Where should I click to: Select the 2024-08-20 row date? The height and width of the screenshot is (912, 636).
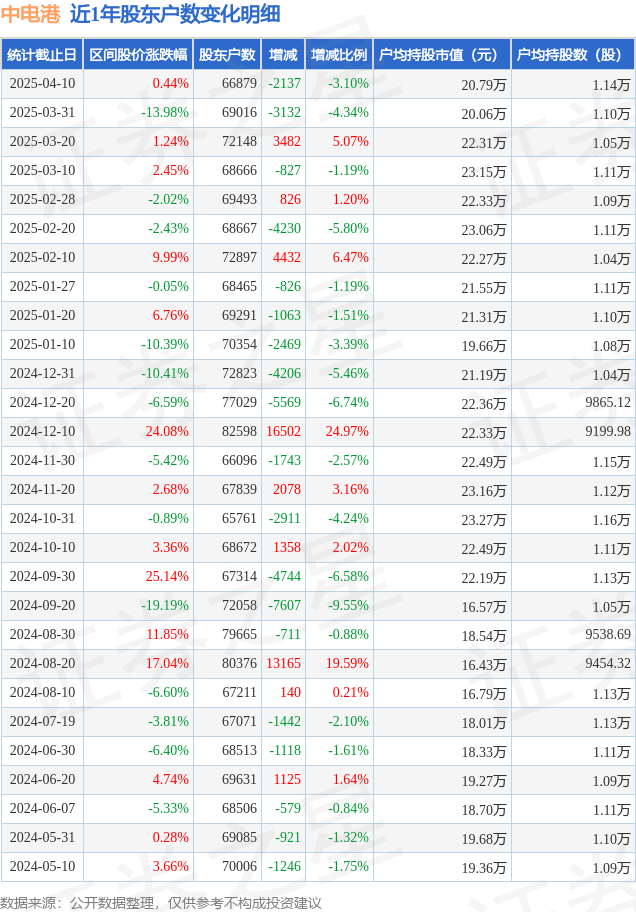(x=42, y=664)
